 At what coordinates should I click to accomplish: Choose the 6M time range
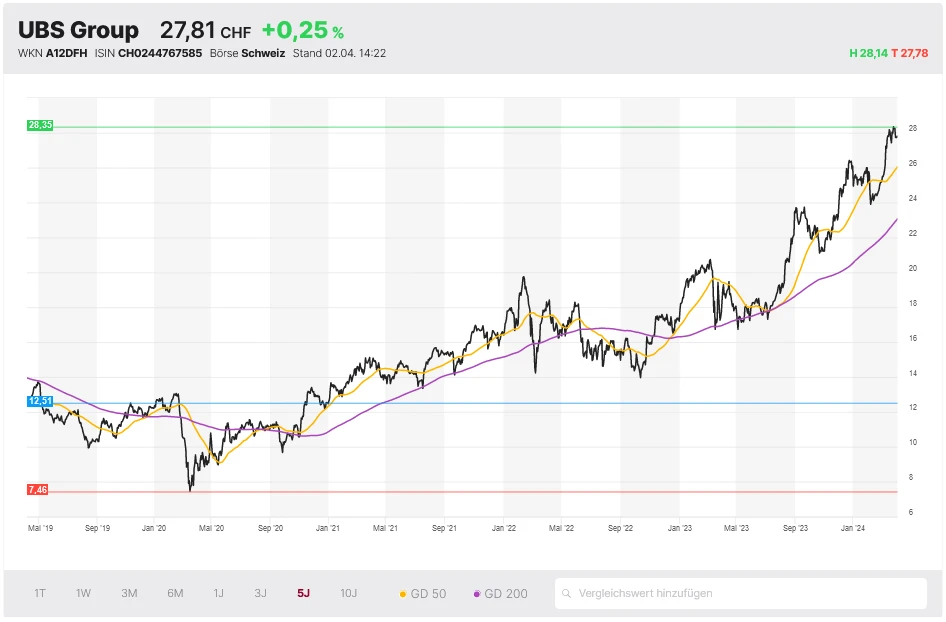pos(175,593)
